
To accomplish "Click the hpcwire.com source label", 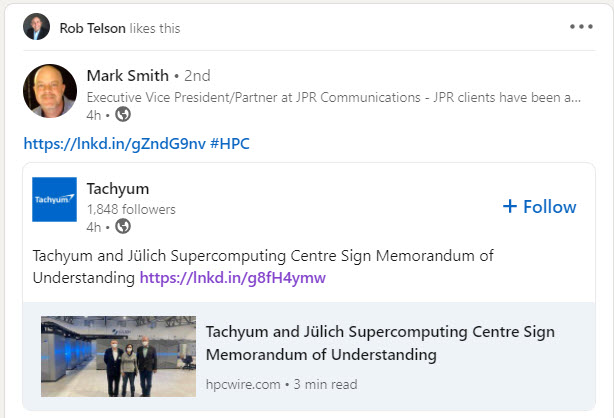I will (x=243, y=383).
